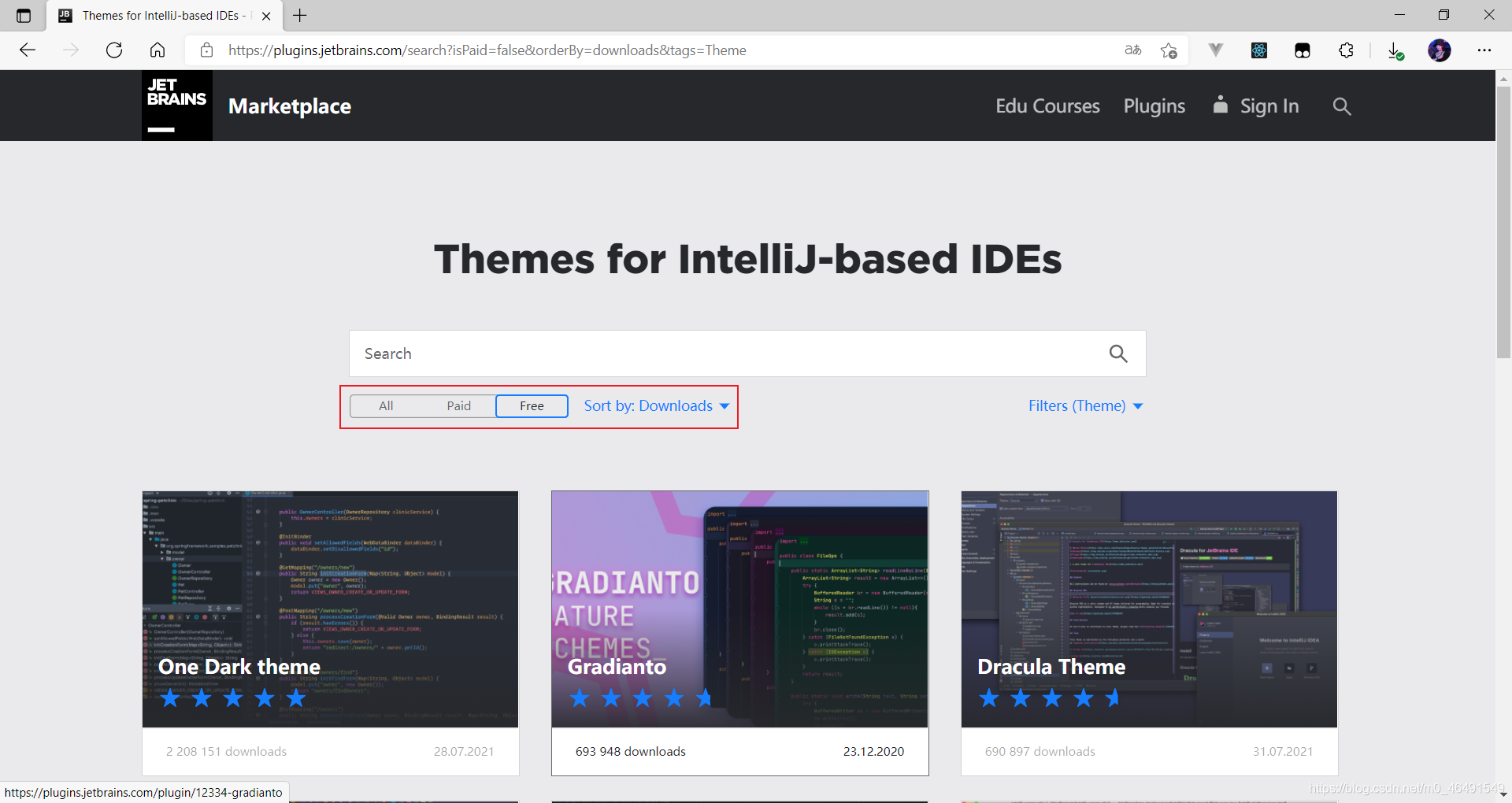Open the Plugins menu item

(x=1154, y=106)
